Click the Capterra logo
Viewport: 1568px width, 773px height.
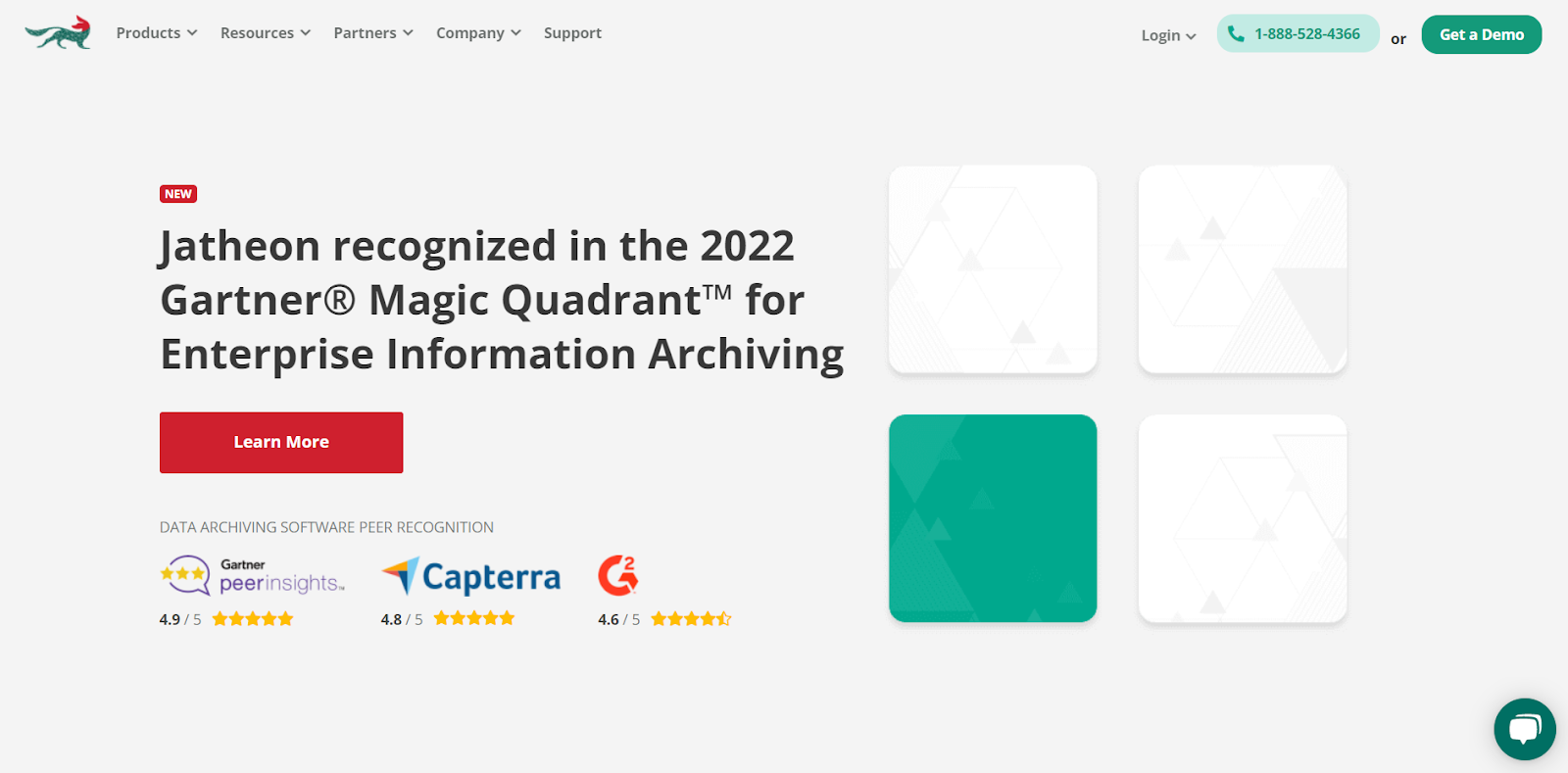[x=470, y=577]
